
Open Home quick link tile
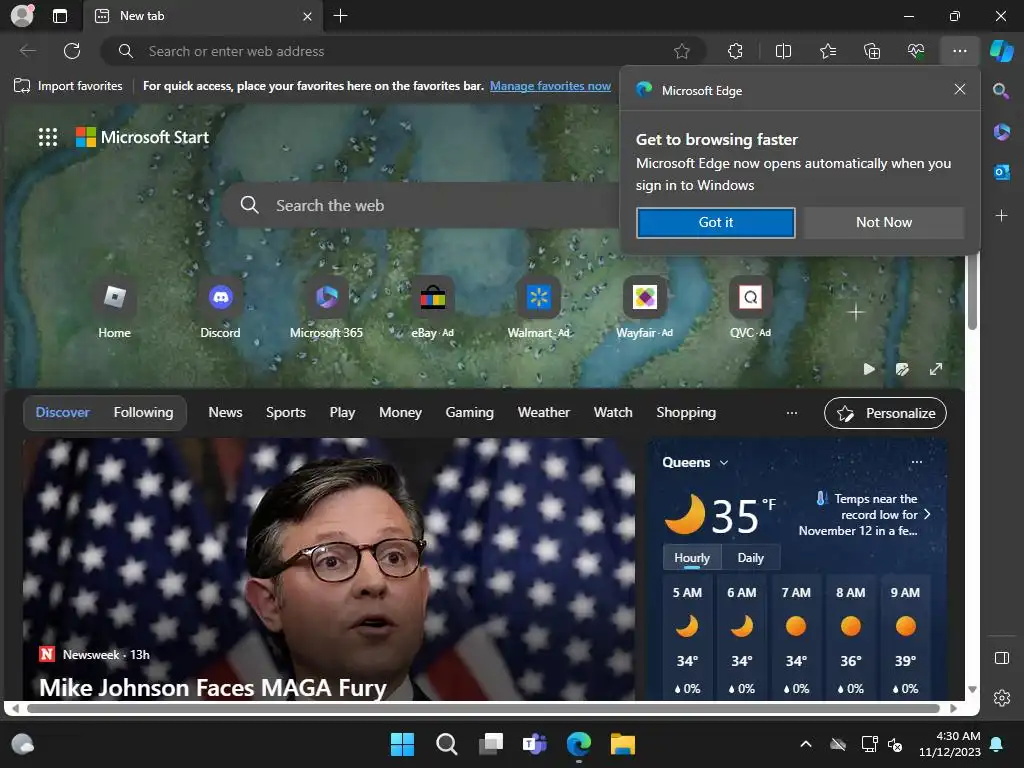click(114, 308)
